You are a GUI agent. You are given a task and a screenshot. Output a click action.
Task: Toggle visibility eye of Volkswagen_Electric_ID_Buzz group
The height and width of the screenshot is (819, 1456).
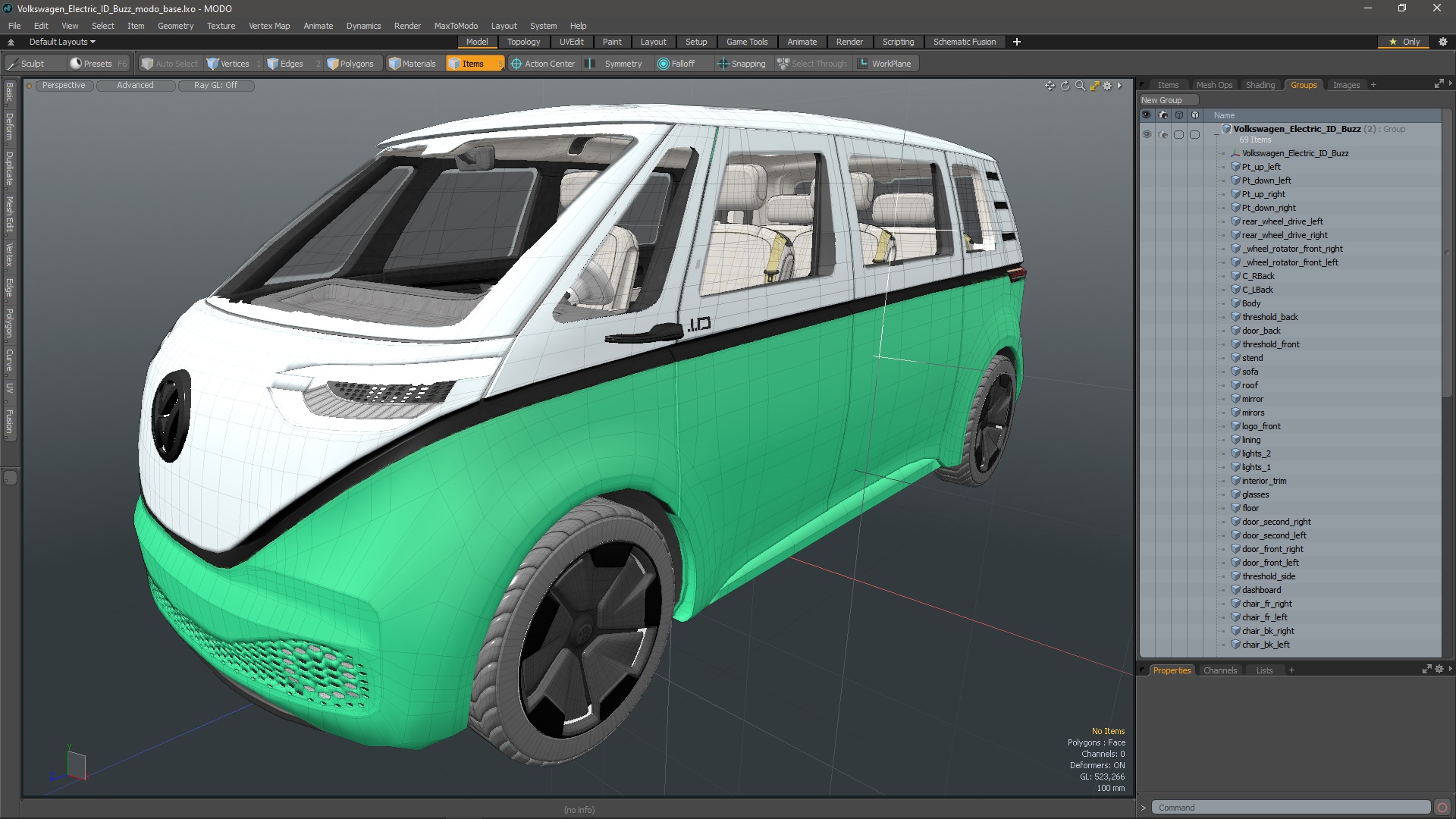[1147, 134]
